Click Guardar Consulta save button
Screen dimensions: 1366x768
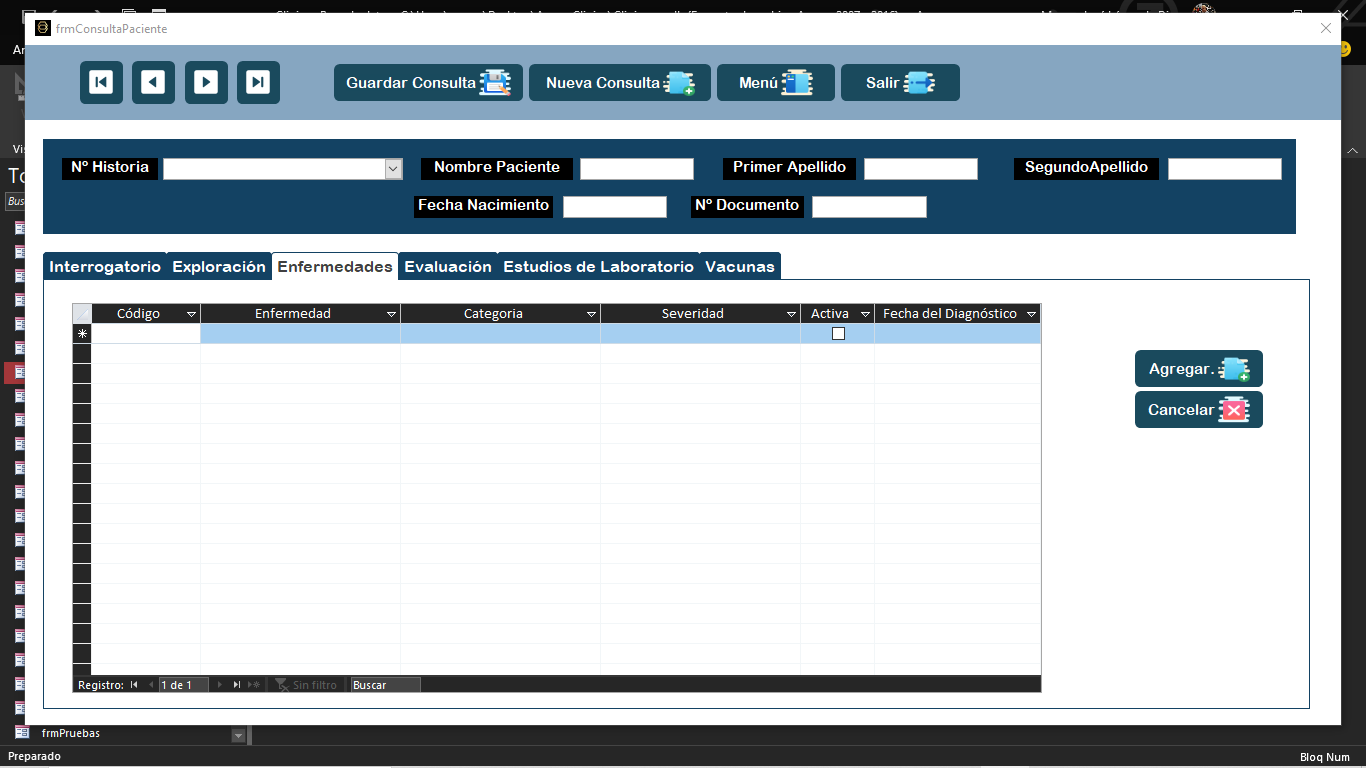(x=428, y=83)
